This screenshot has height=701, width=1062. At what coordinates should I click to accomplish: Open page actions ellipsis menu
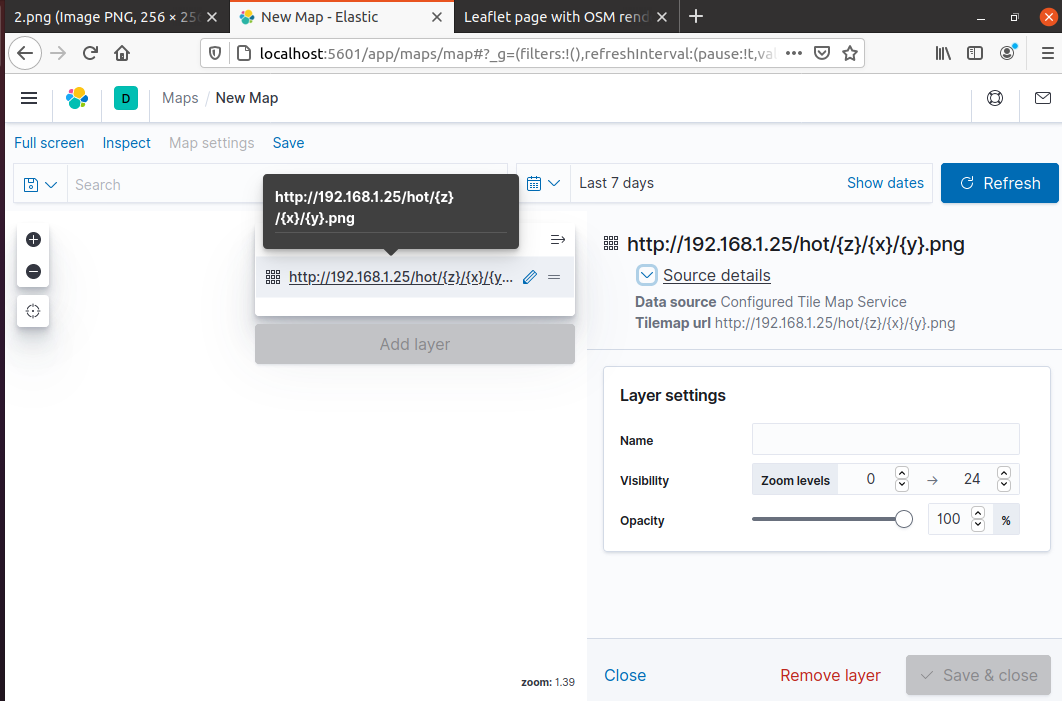pyautogui.click(x=794, y=53)
